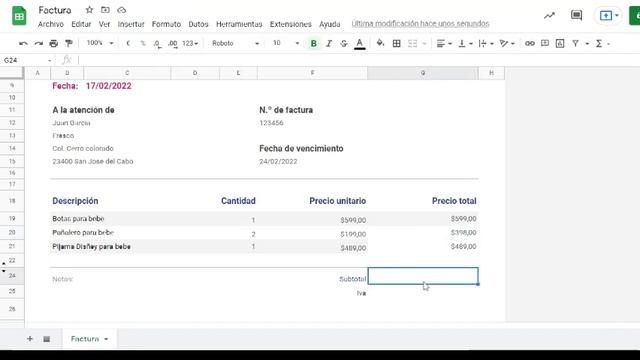Click the name box showing G24
Viewport: 640px width, 360px height.
[x=27, y=60]
